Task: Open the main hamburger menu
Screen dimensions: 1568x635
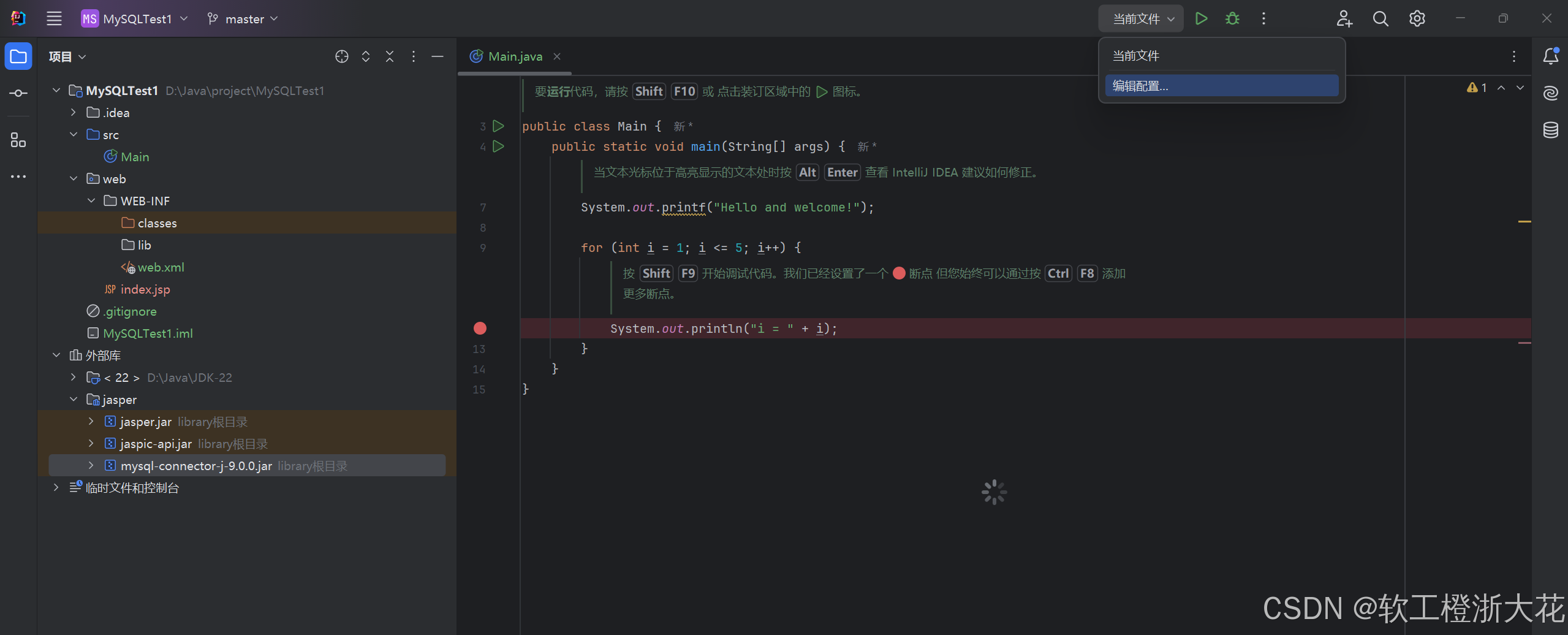Action: click(54, 18)
